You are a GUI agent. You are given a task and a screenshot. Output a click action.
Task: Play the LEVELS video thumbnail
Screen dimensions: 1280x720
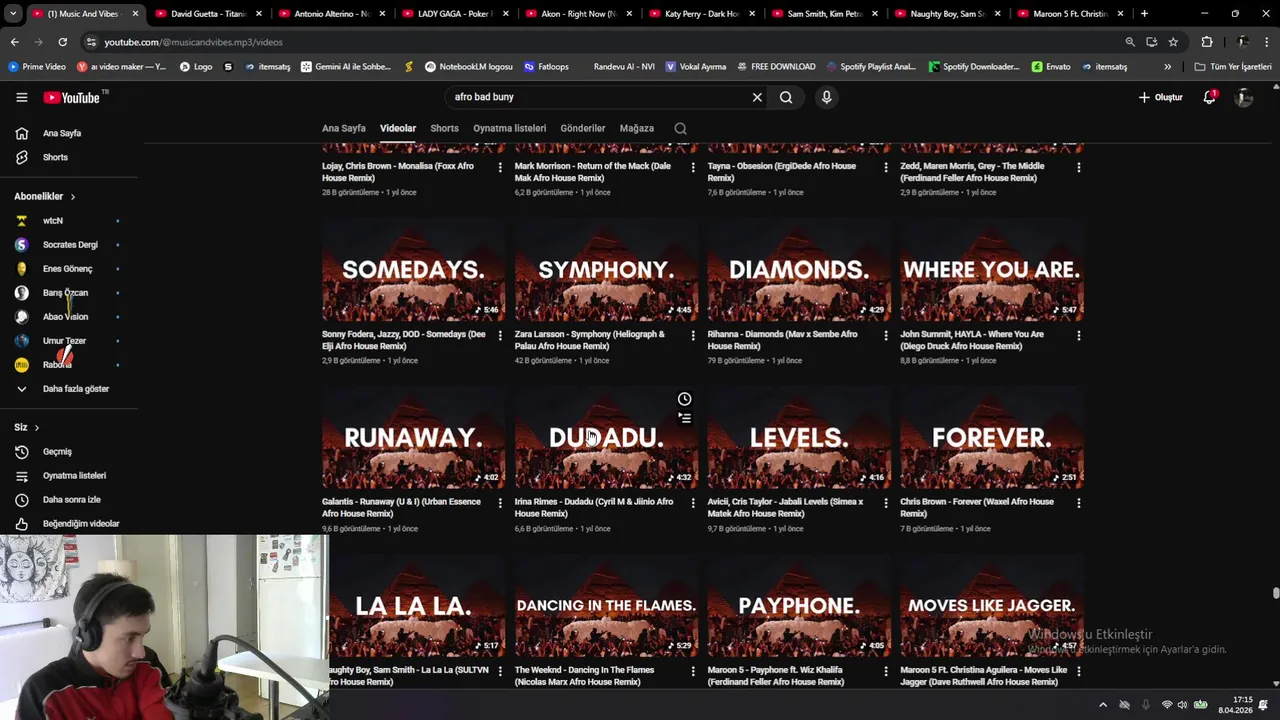tap(799, 438)
